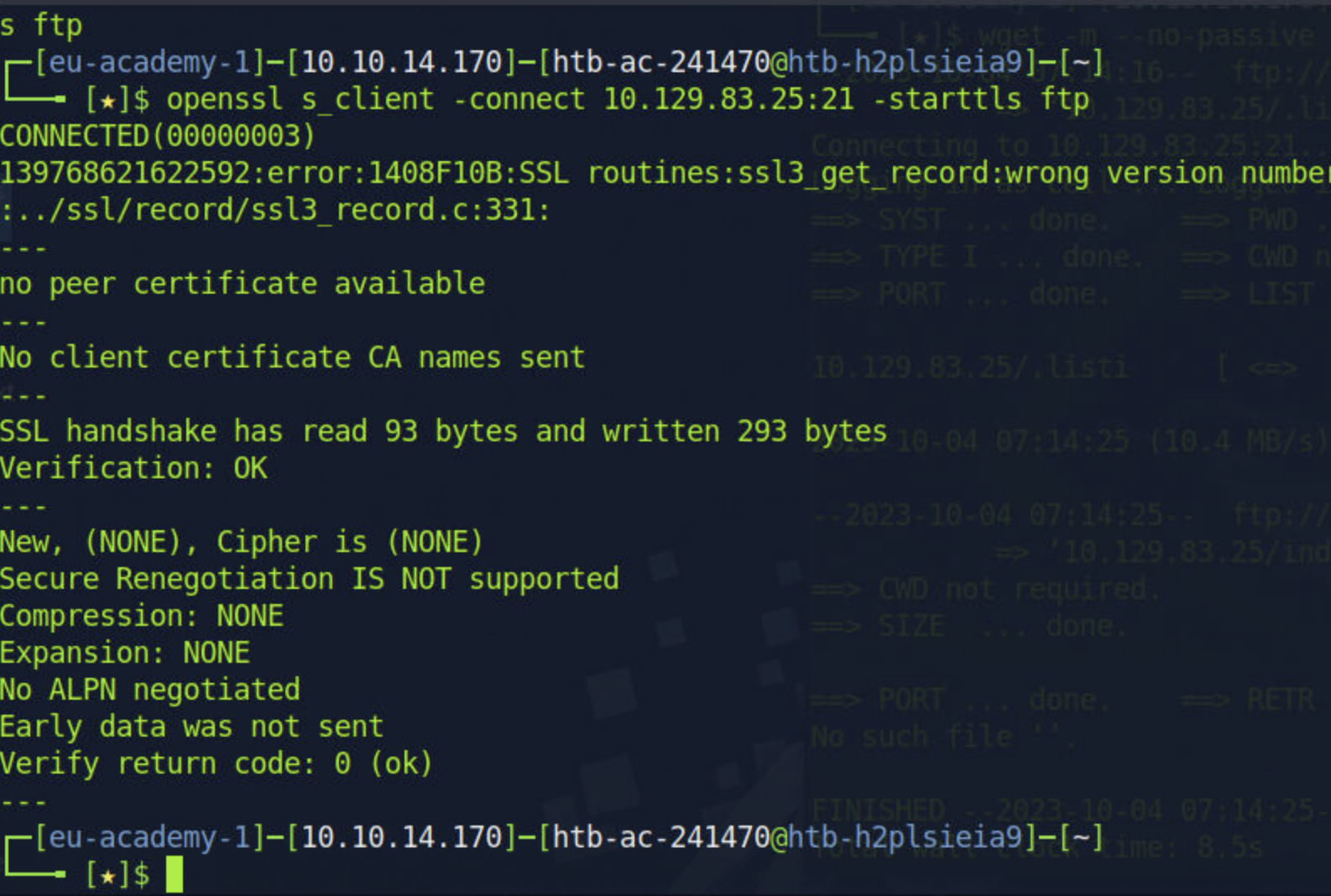Click the green terminal cursor block
Viewport: 1331px width, 896px height.
click(174, 874)
